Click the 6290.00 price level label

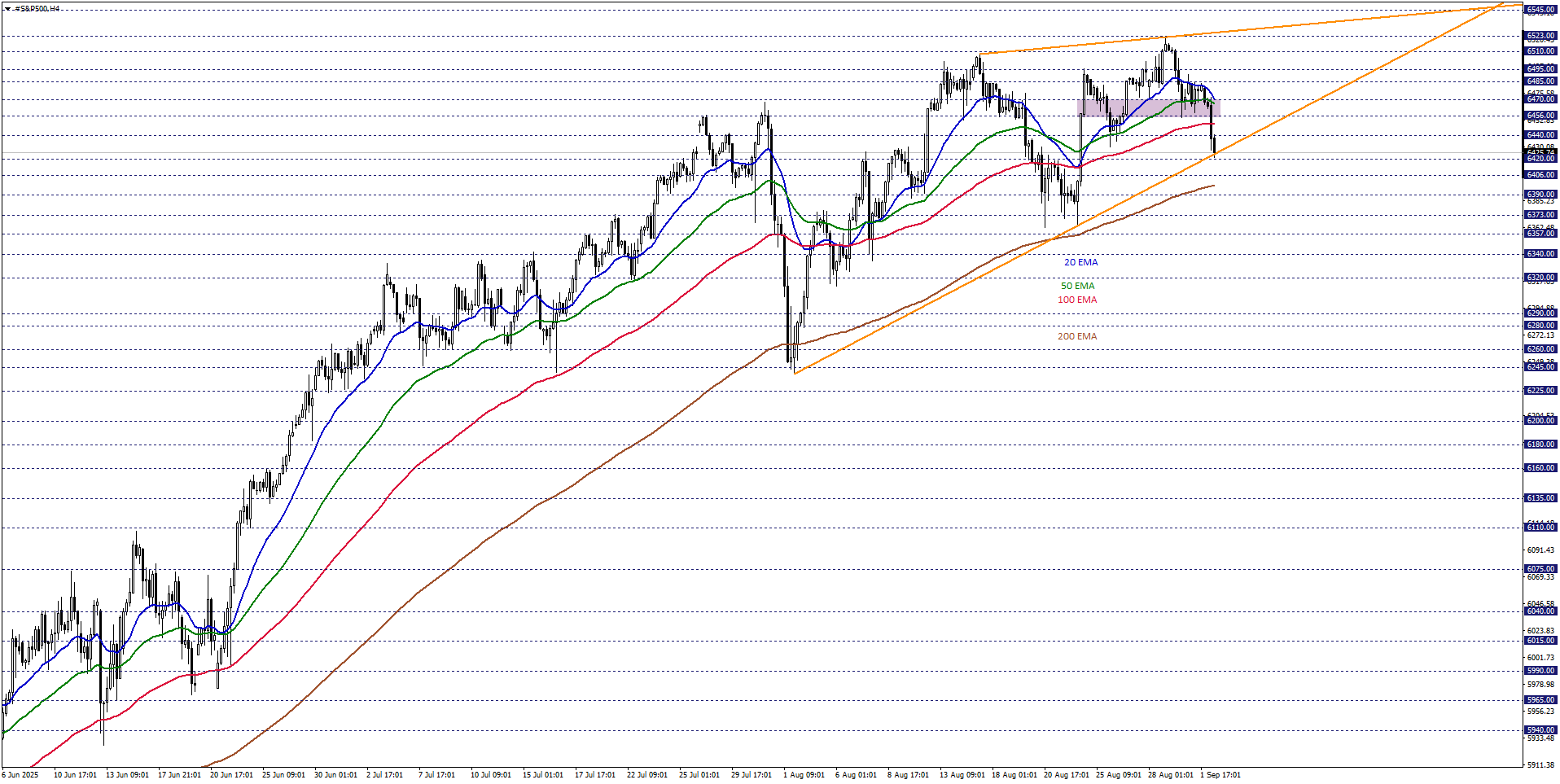coord(1540,313)
